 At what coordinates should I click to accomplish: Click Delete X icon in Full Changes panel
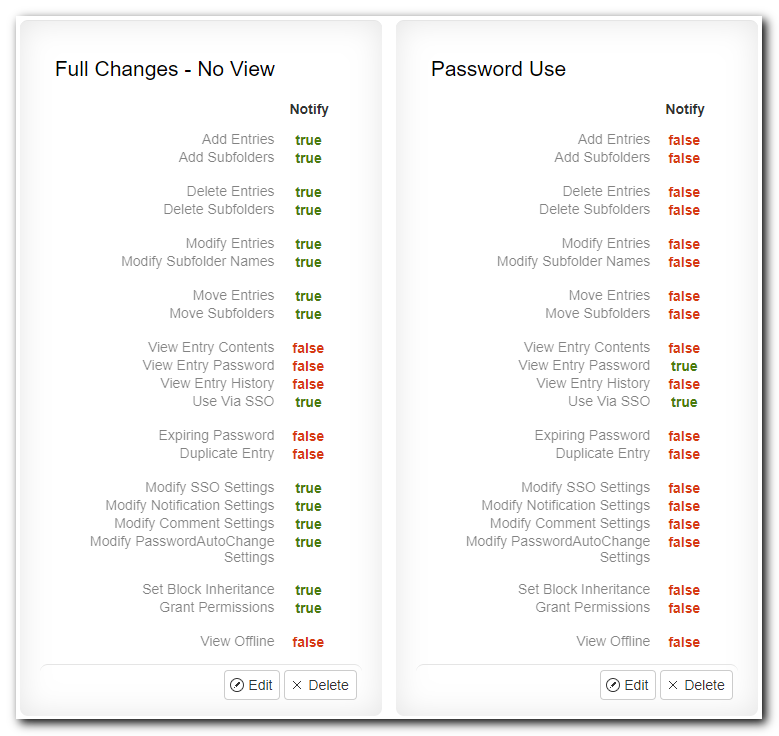(x=297, y=685)
